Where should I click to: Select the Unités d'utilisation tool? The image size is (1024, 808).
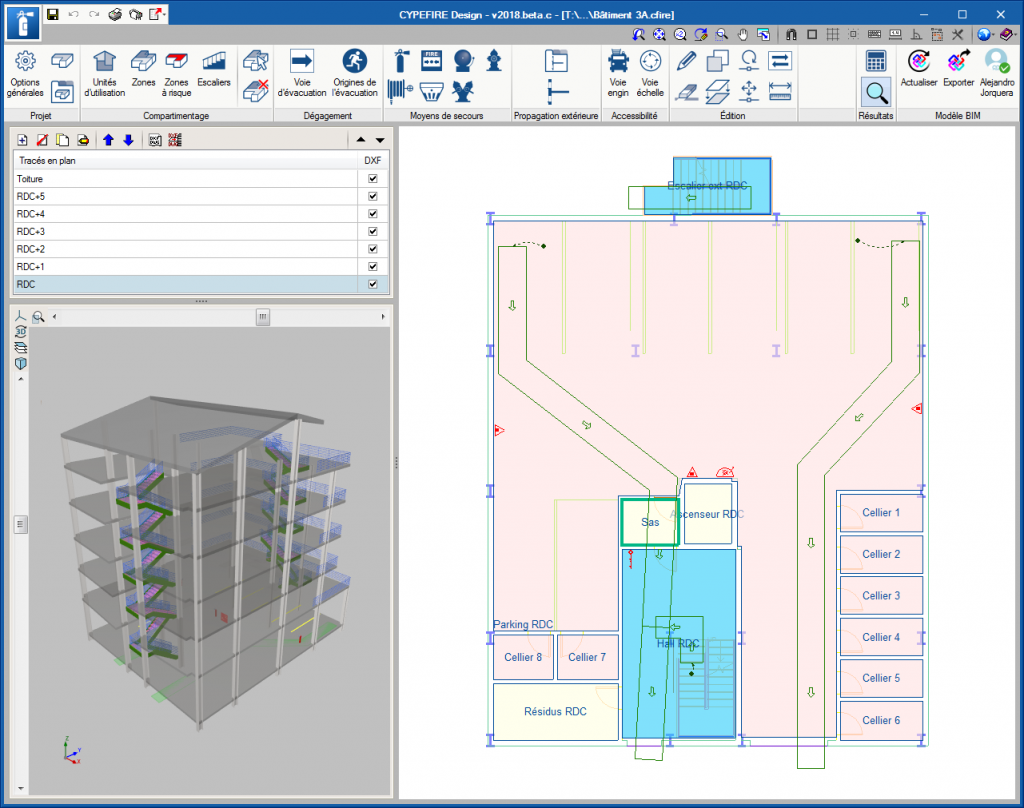tap(104, 70)
